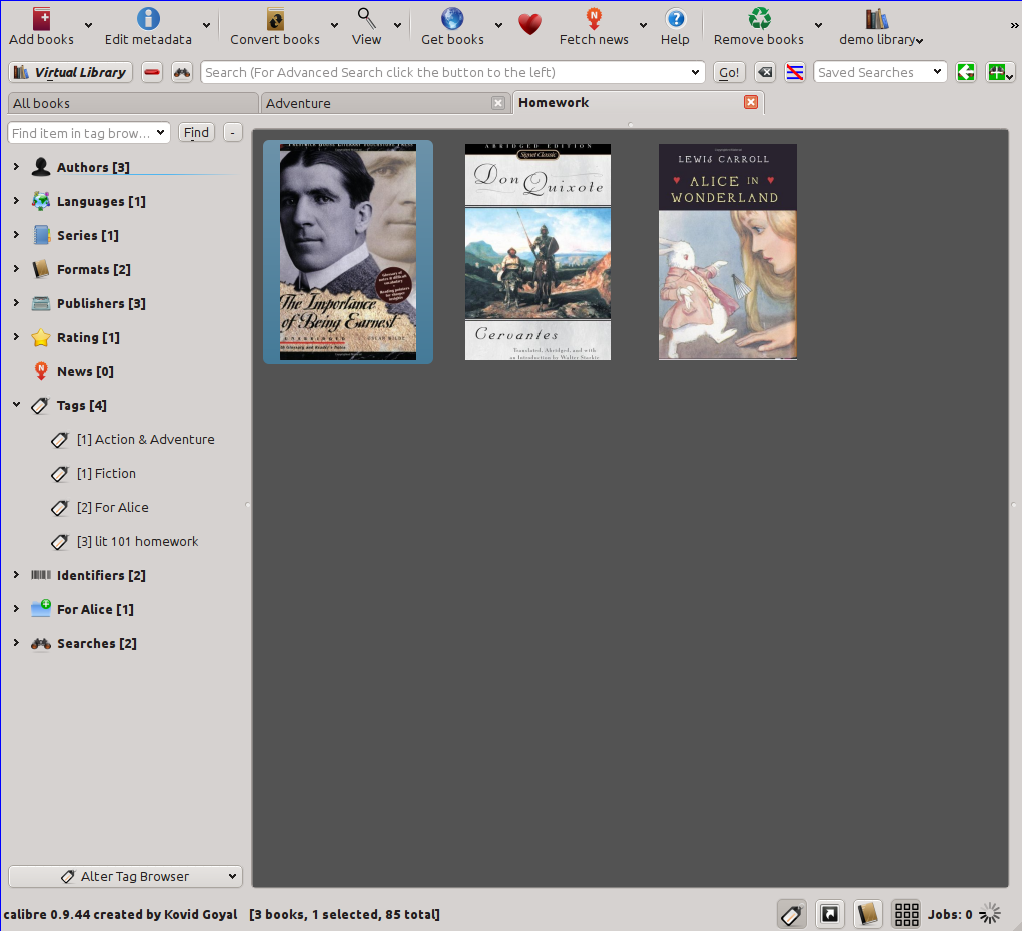Open View dropdown arrow
The height and width of the screenshot is (931, 1022).
[397, 25]
